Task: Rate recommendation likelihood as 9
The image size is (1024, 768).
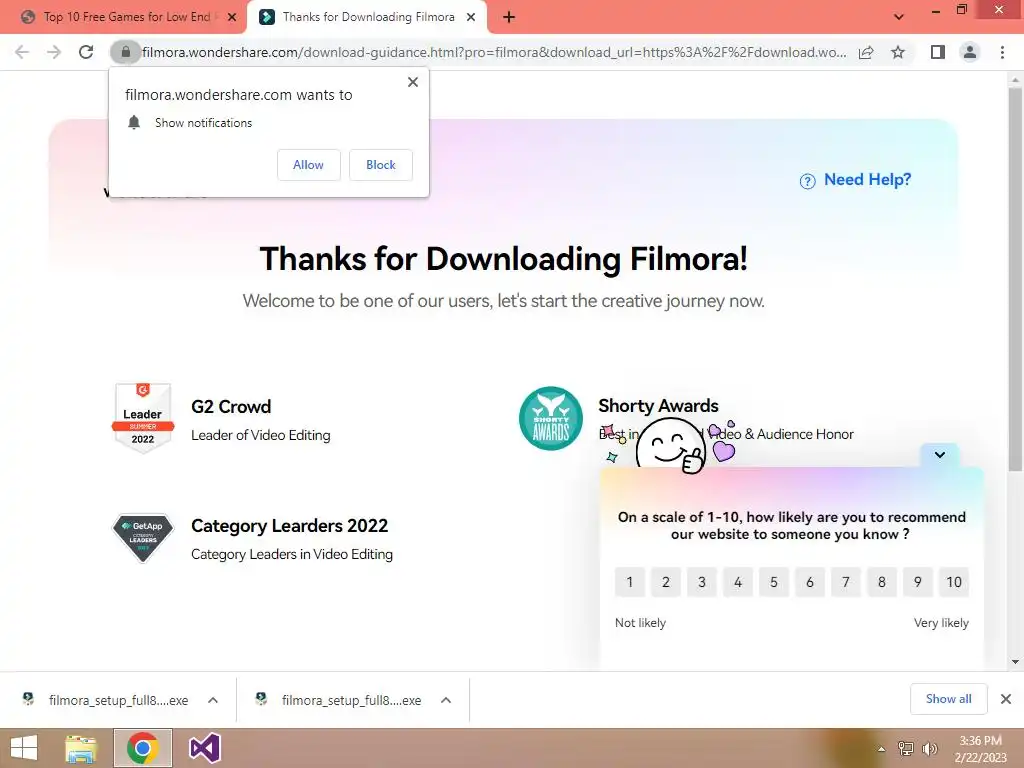Action: [918, 582]
